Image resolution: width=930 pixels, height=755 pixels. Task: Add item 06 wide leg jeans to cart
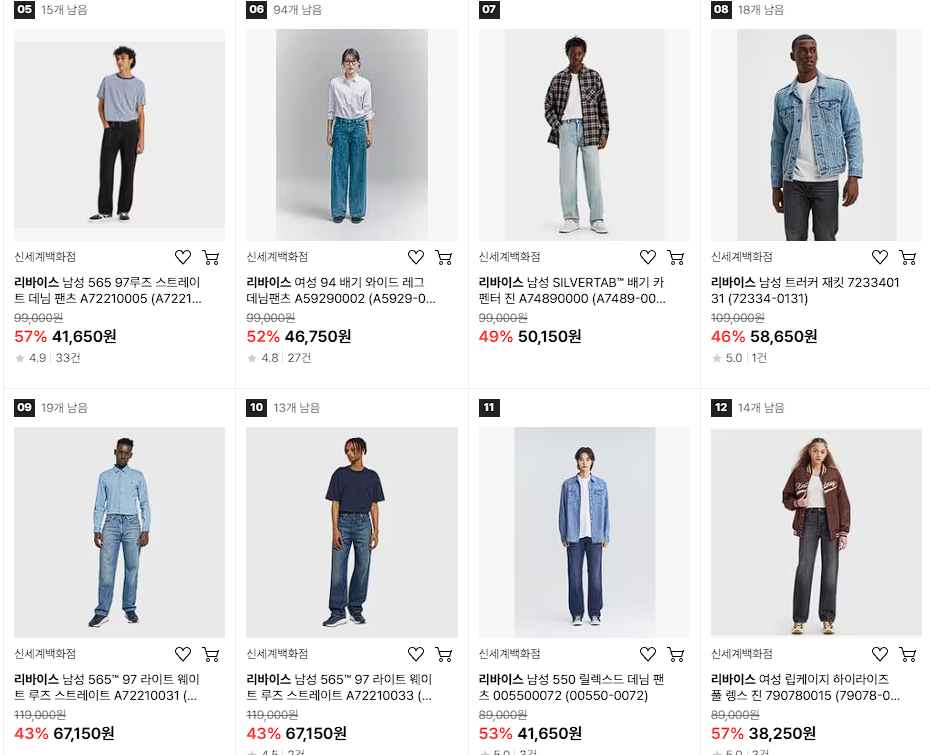pos(444,257)
